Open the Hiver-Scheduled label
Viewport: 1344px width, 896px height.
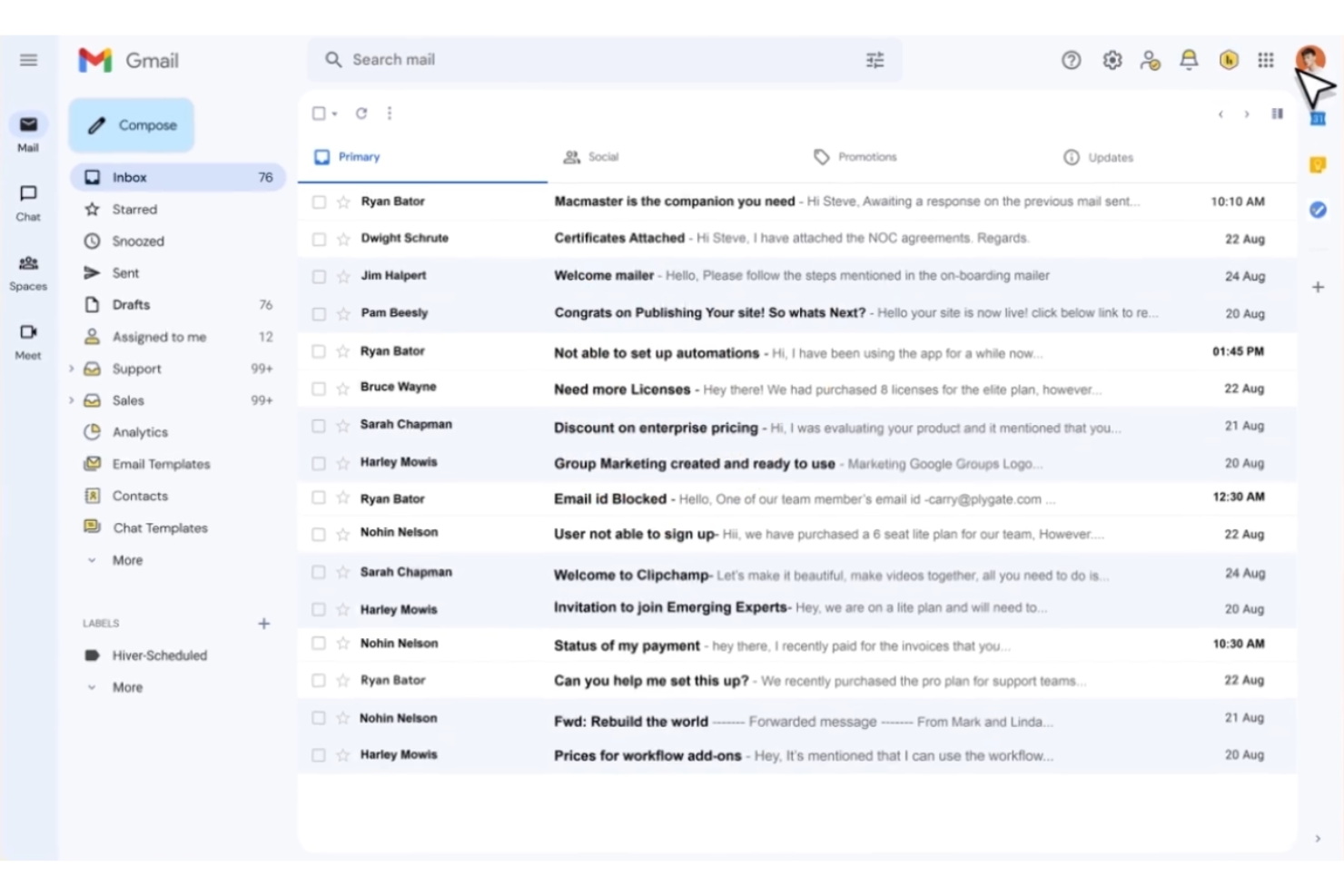[158, 655]
